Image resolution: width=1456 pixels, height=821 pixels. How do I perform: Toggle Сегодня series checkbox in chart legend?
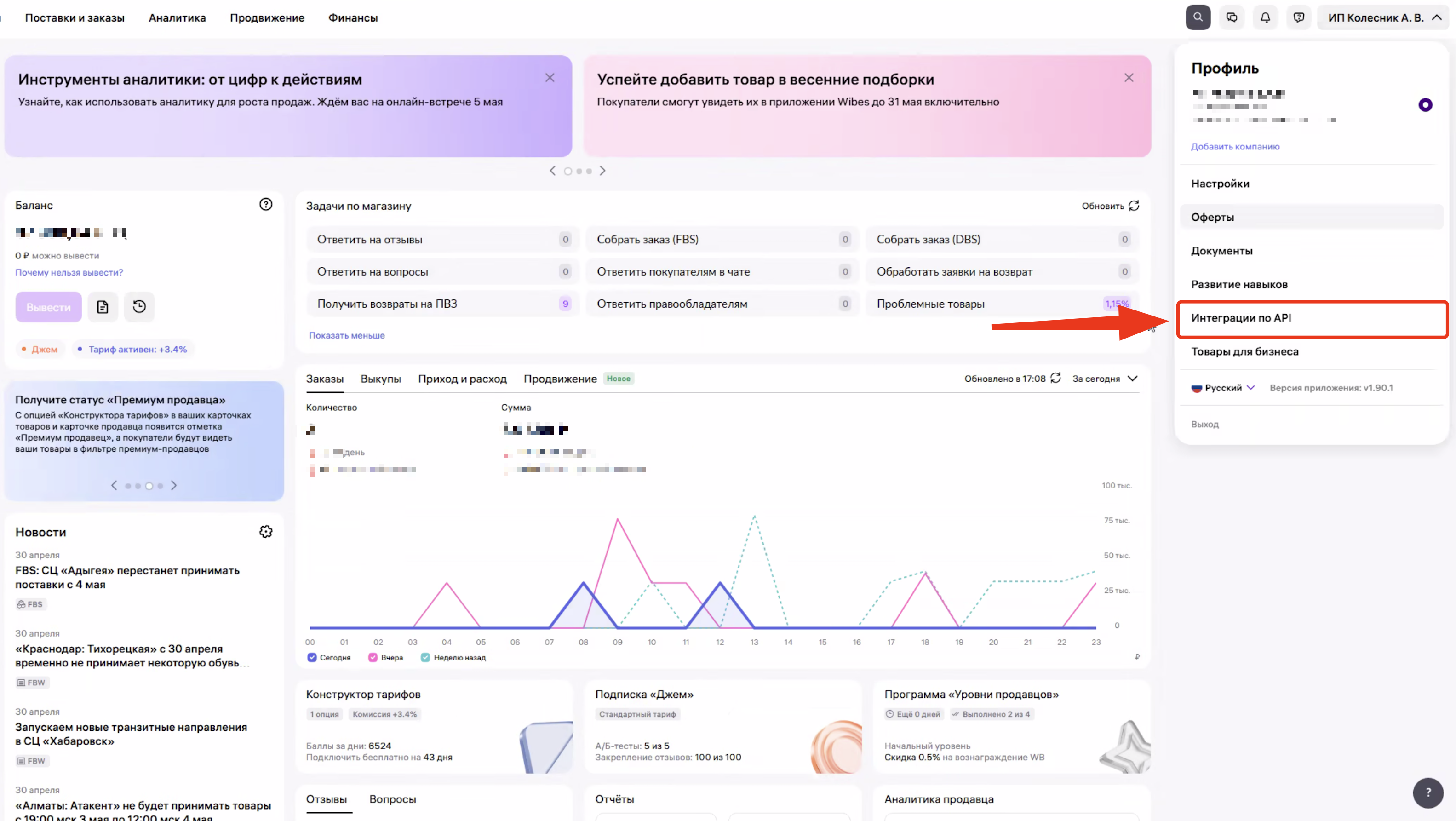tap(311, 658)
